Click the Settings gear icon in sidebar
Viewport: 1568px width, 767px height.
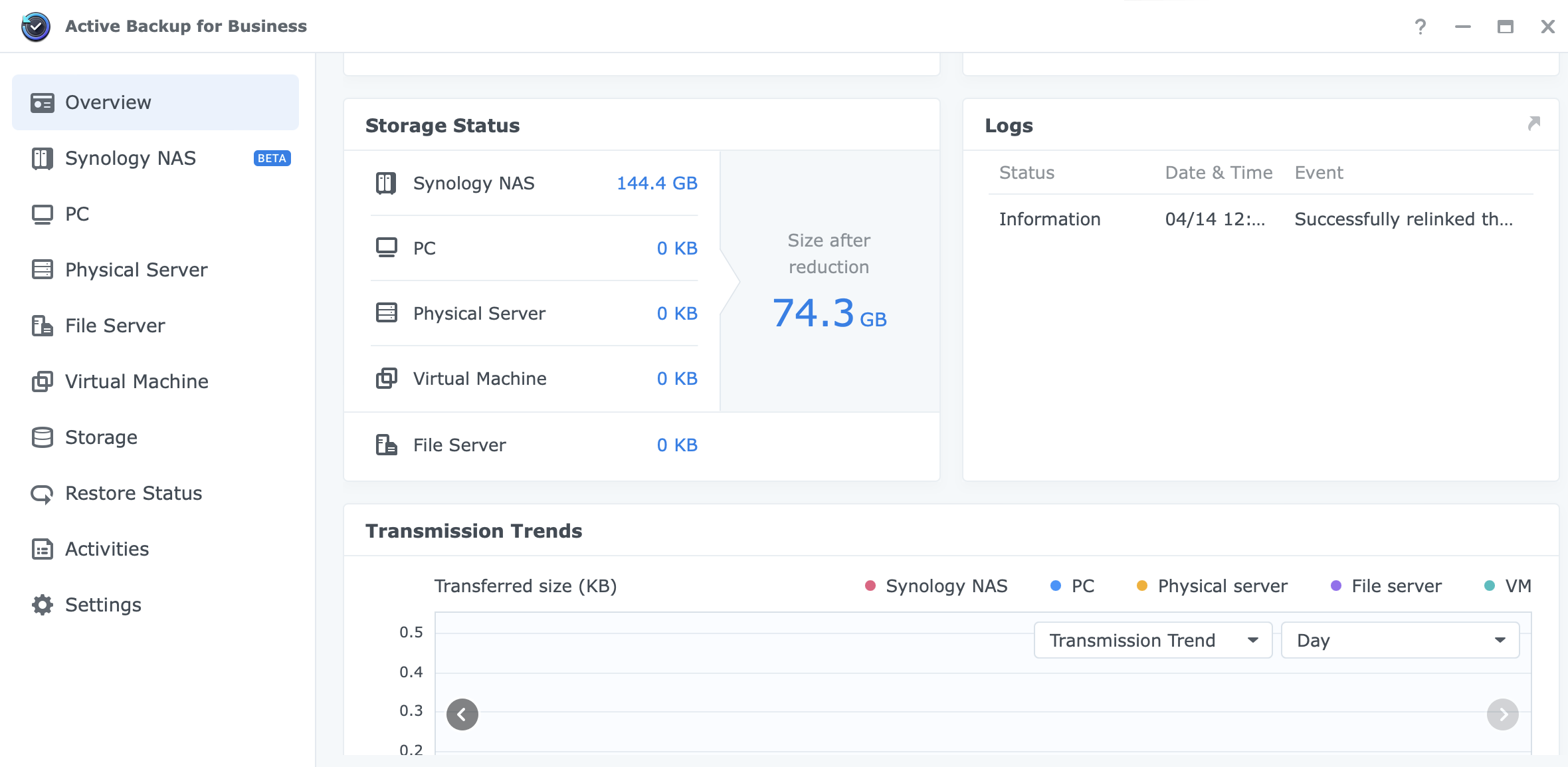tap(43, 605)
